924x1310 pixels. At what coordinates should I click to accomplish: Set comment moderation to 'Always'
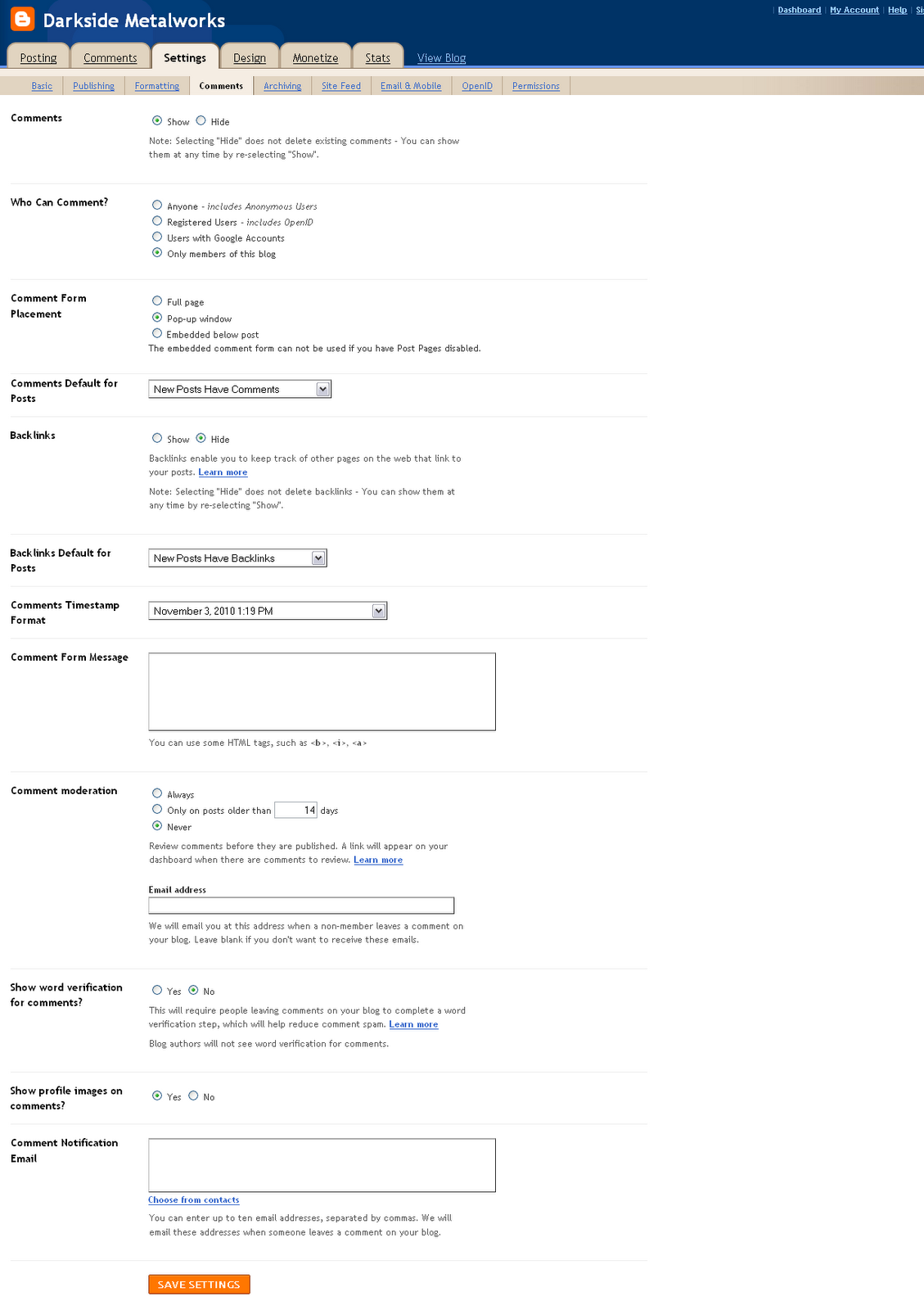[157, 793]
